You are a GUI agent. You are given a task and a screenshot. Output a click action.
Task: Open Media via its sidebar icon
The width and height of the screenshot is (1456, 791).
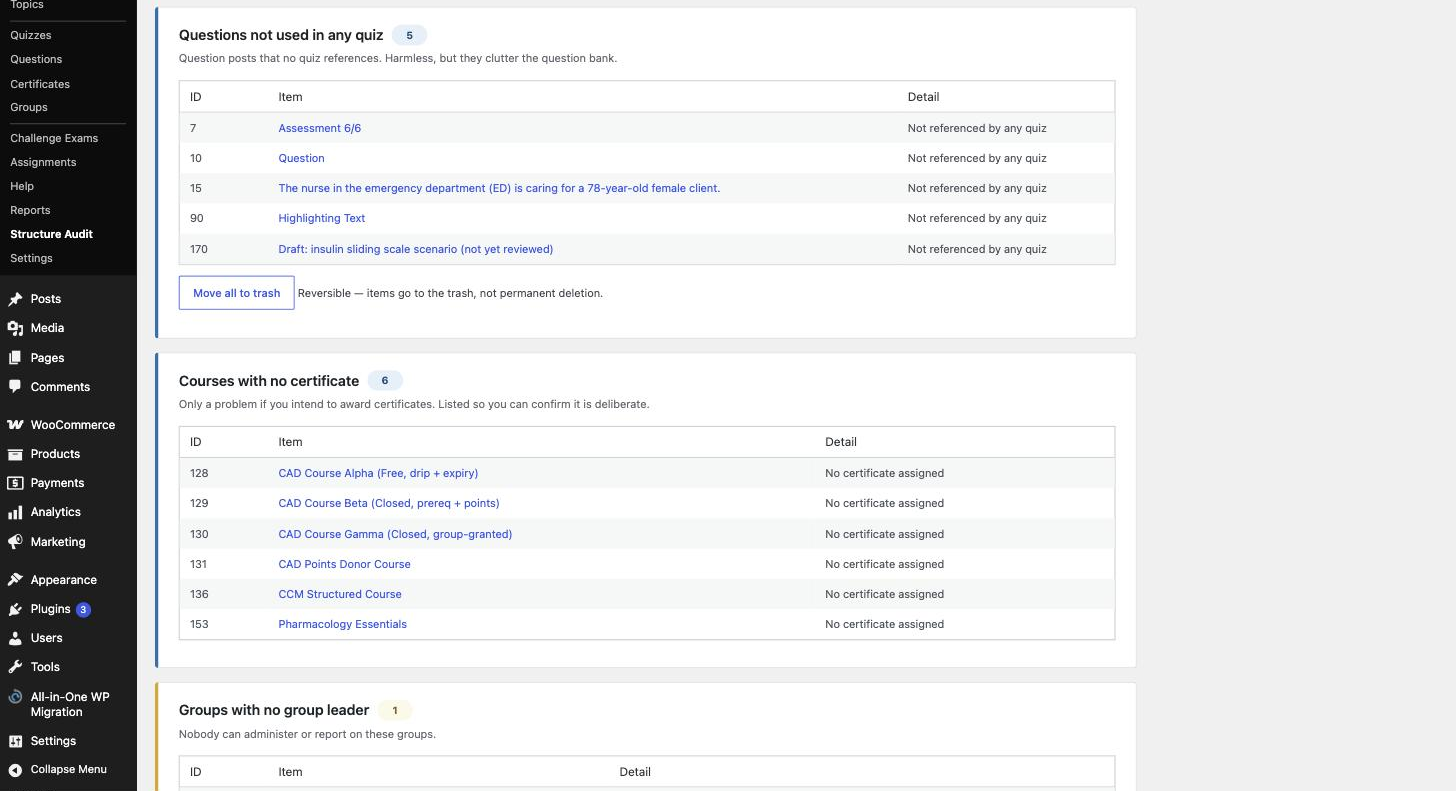15,328
